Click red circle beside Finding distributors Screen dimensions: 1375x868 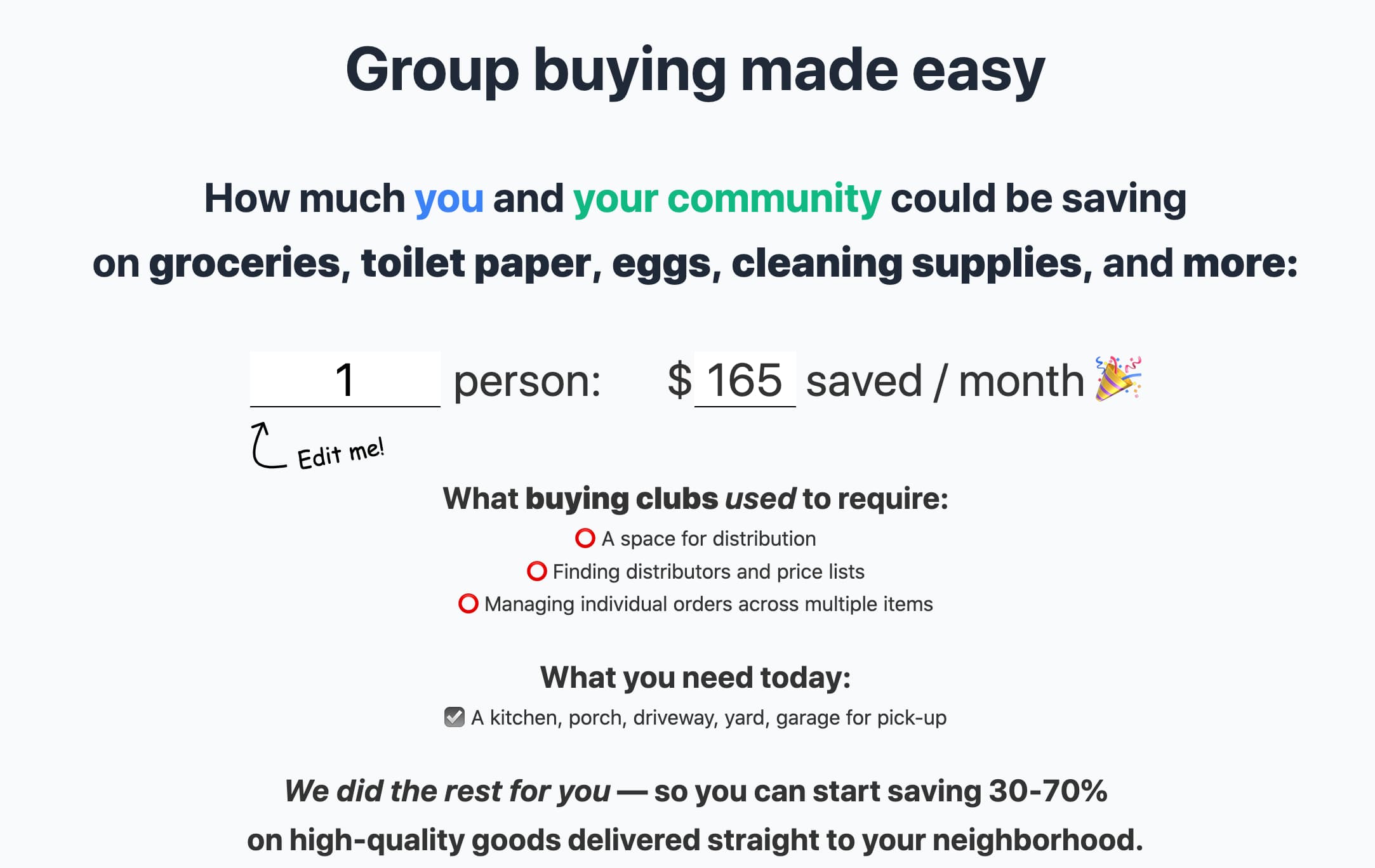tap(536, 571)
